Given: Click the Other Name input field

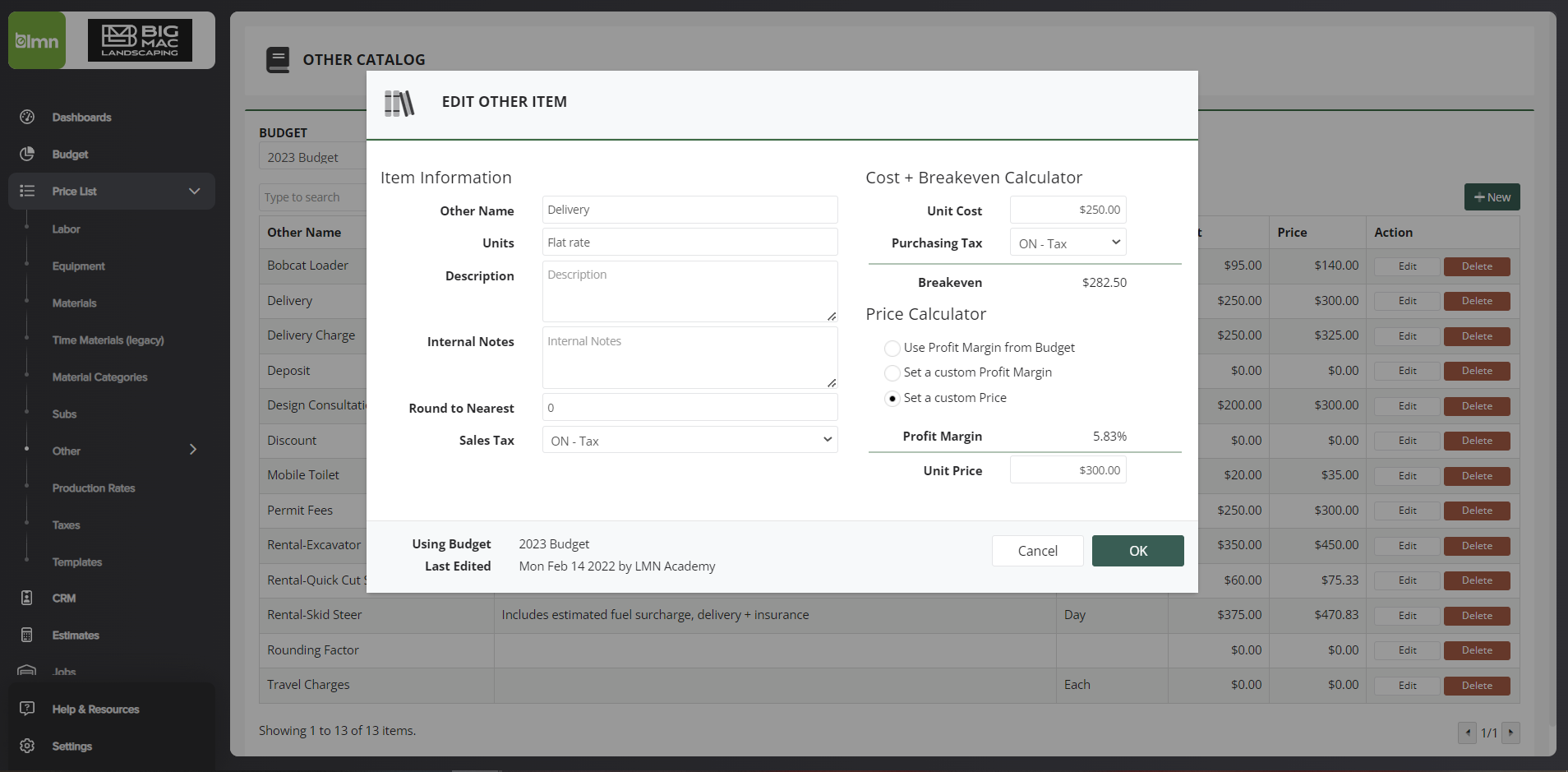Looking at the screenshot, I should [x=689, y=210].
